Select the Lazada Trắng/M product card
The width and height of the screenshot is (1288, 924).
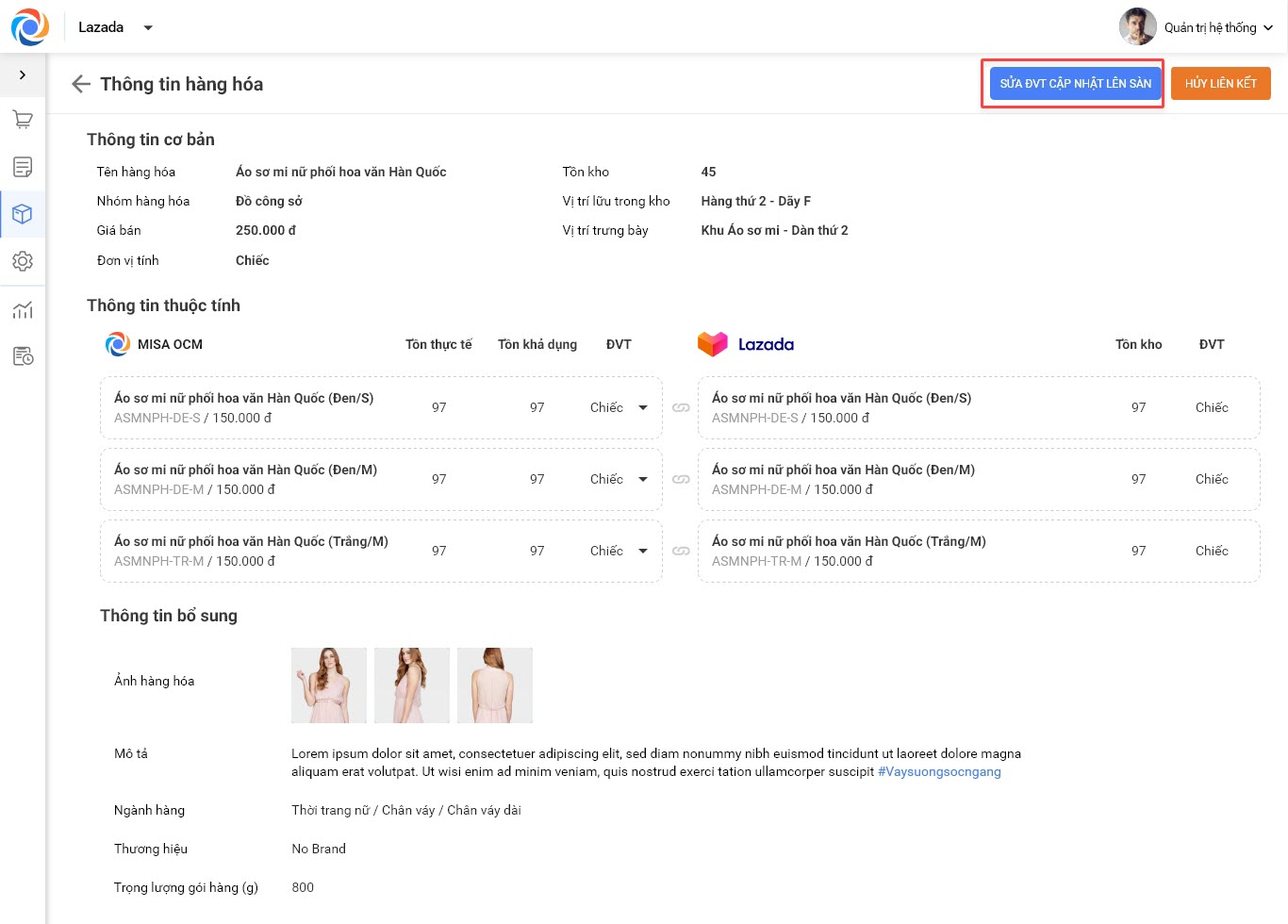pyautogui.click(x=978, y=551)
